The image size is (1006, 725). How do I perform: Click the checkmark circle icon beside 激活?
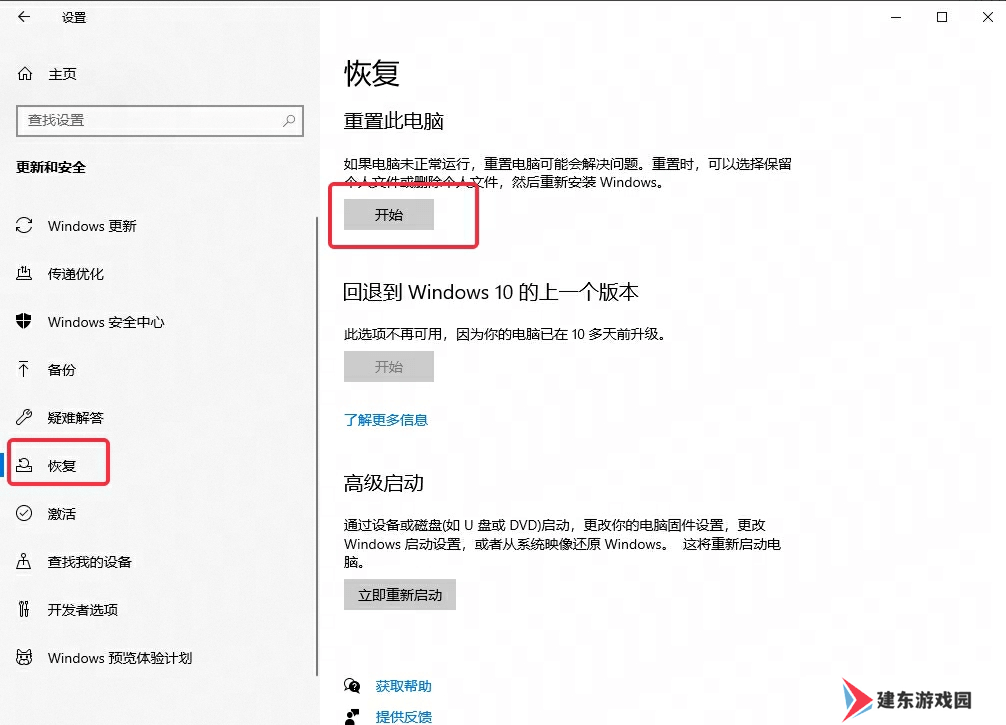click(x=24, y=513)
